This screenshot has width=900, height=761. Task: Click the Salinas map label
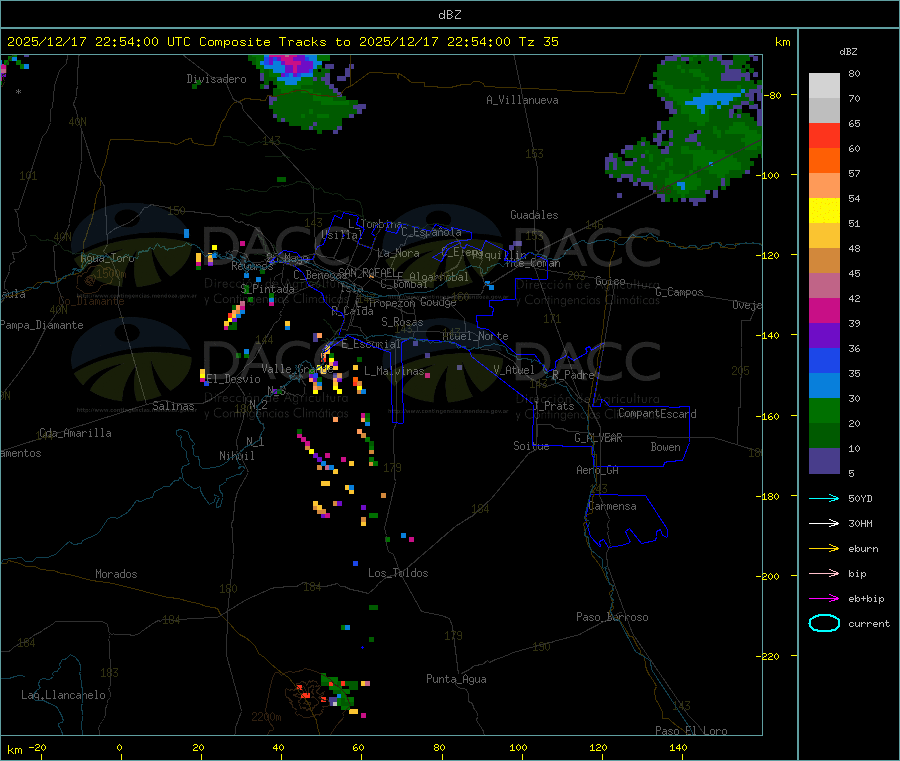coord(173,406)
